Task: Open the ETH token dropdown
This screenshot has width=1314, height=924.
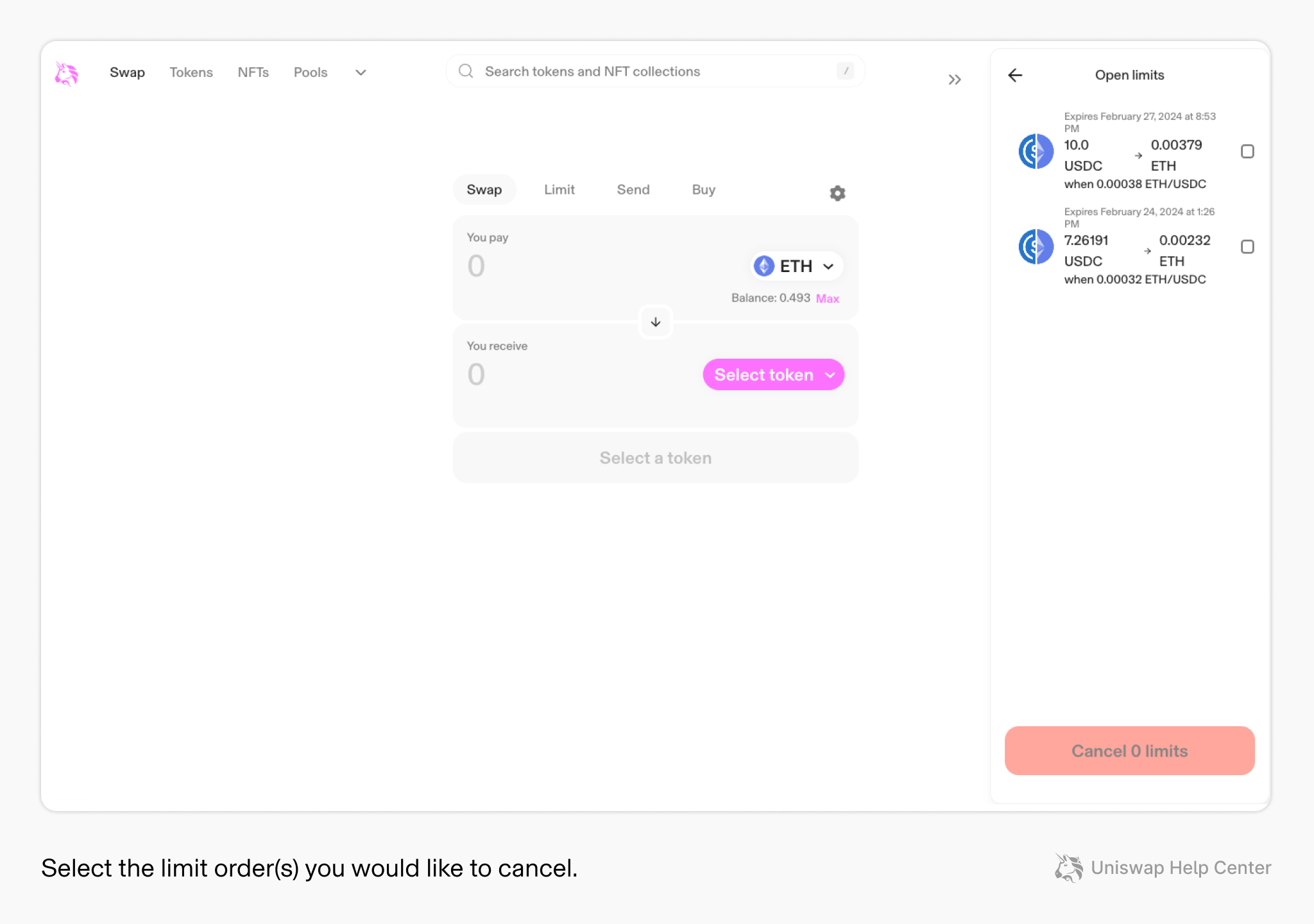Action: tap(796, 266)
